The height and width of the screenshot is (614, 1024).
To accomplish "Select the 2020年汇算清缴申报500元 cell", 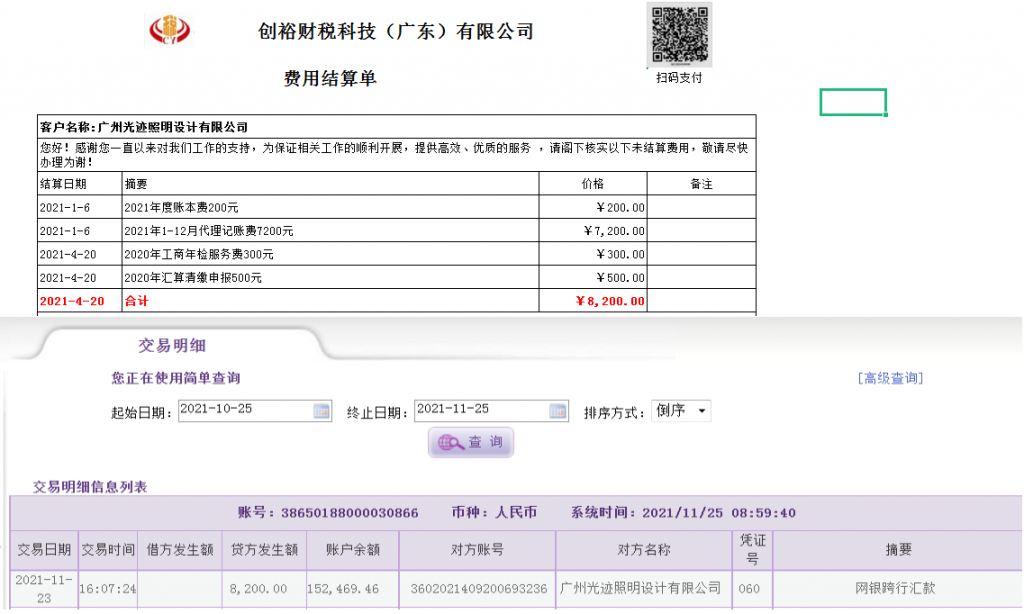I will (330, 278).
